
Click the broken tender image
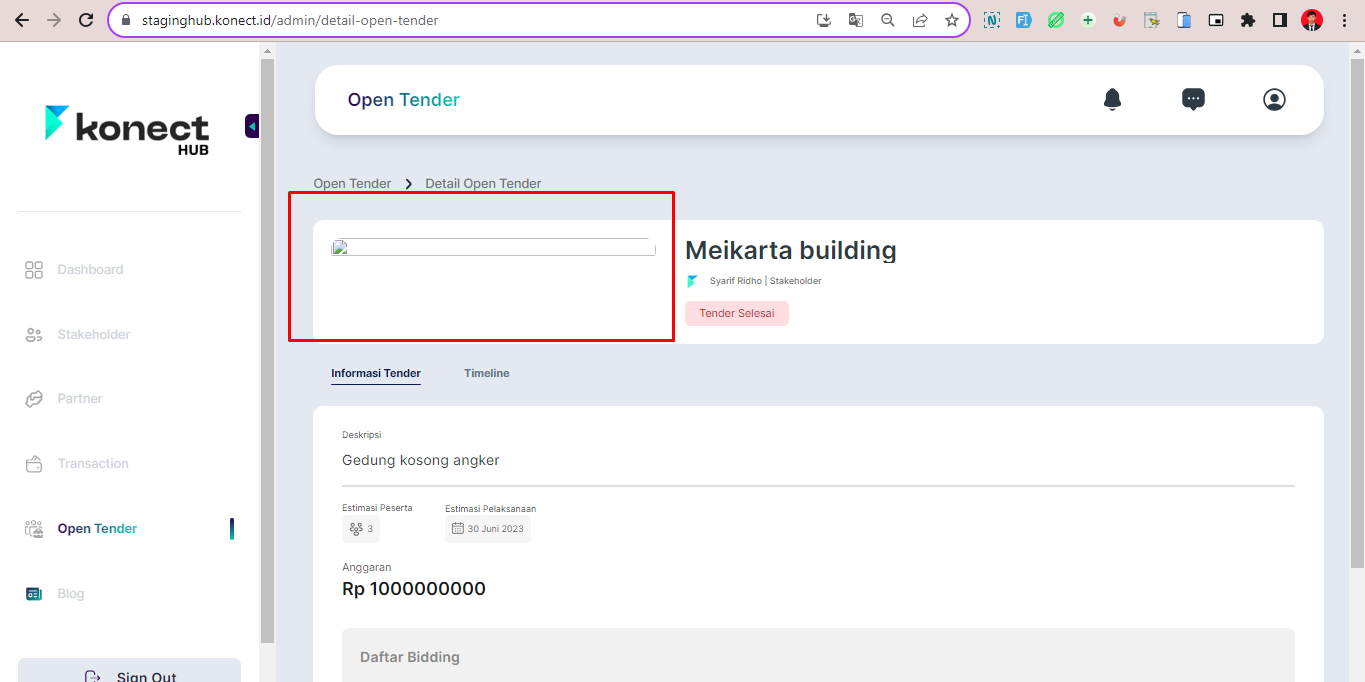click(x=493, y=247)
